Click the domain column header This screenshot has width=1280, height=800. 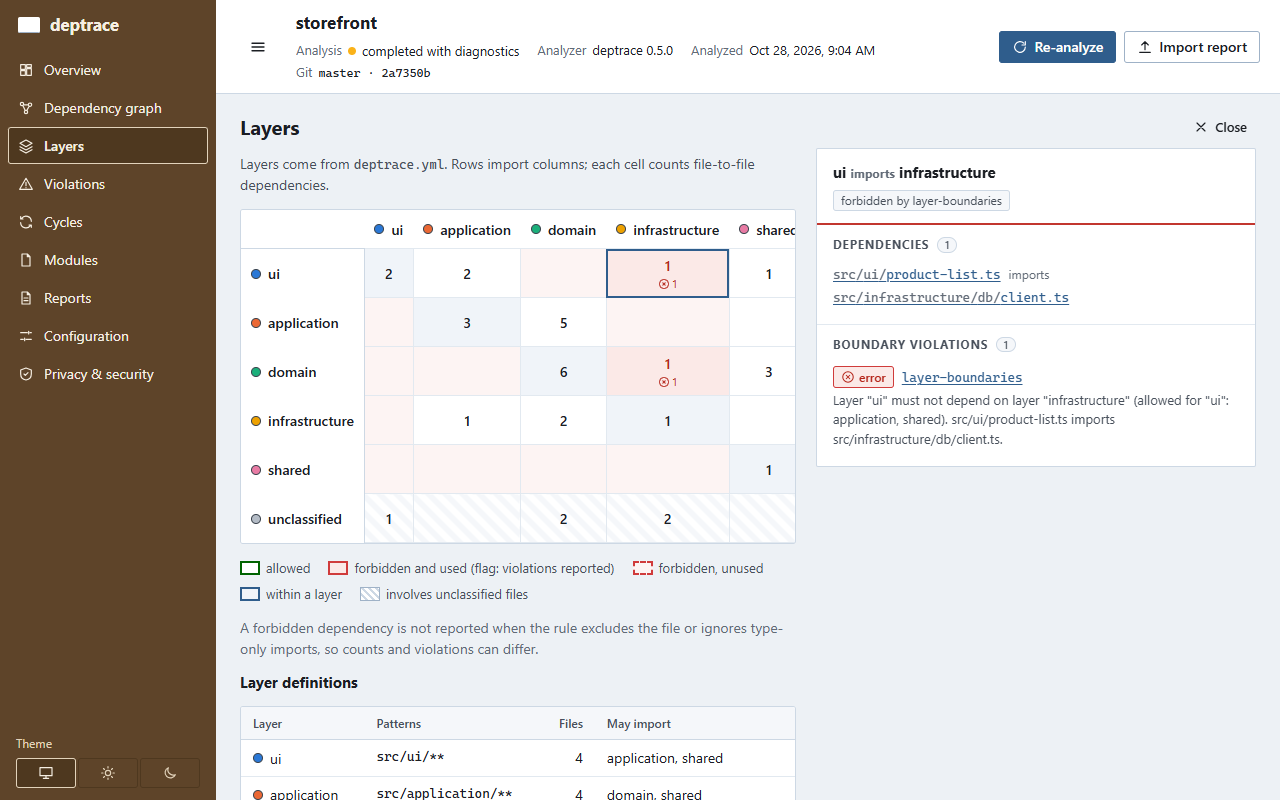[564, 229]
